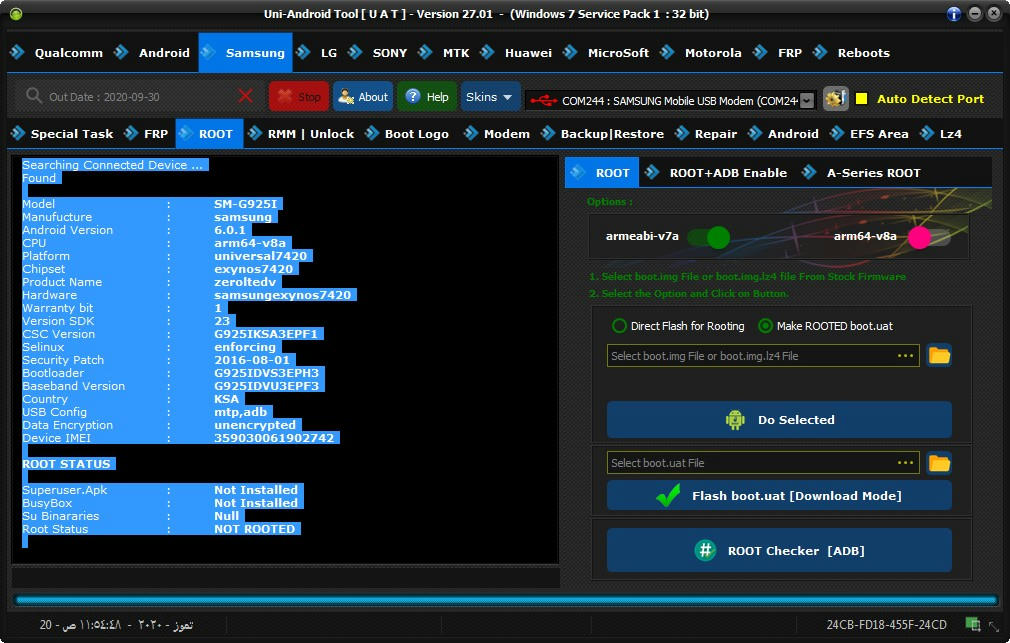The width and height of the screenshot is (1010, 643).
Task: Click the ROOT STATUS heading in log
Action: click(66, 464)
